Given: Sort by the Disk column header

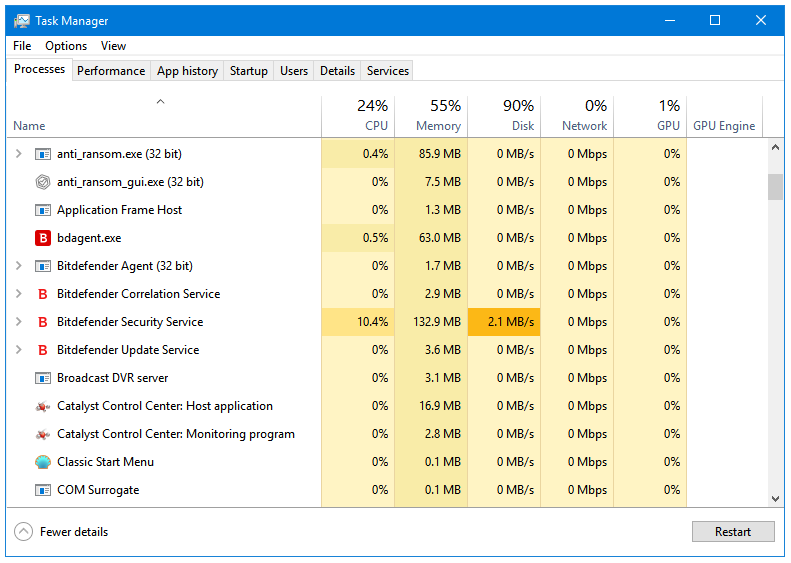Looking at the screenshot, I should [504, 117].
